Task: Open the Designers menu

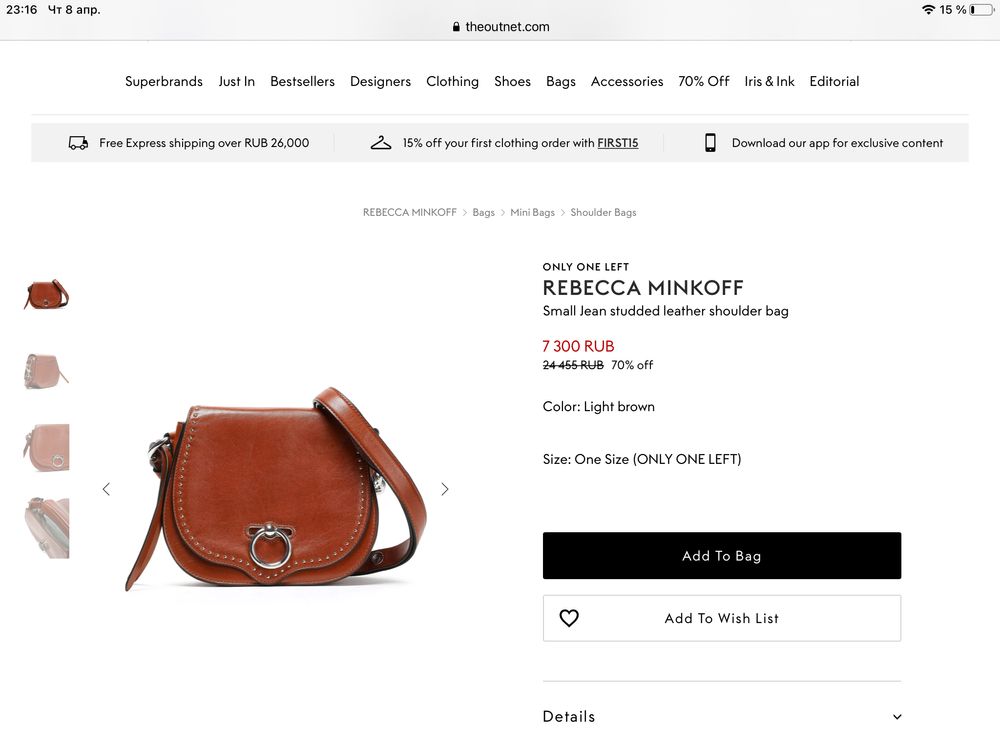Action: (380, 81)
